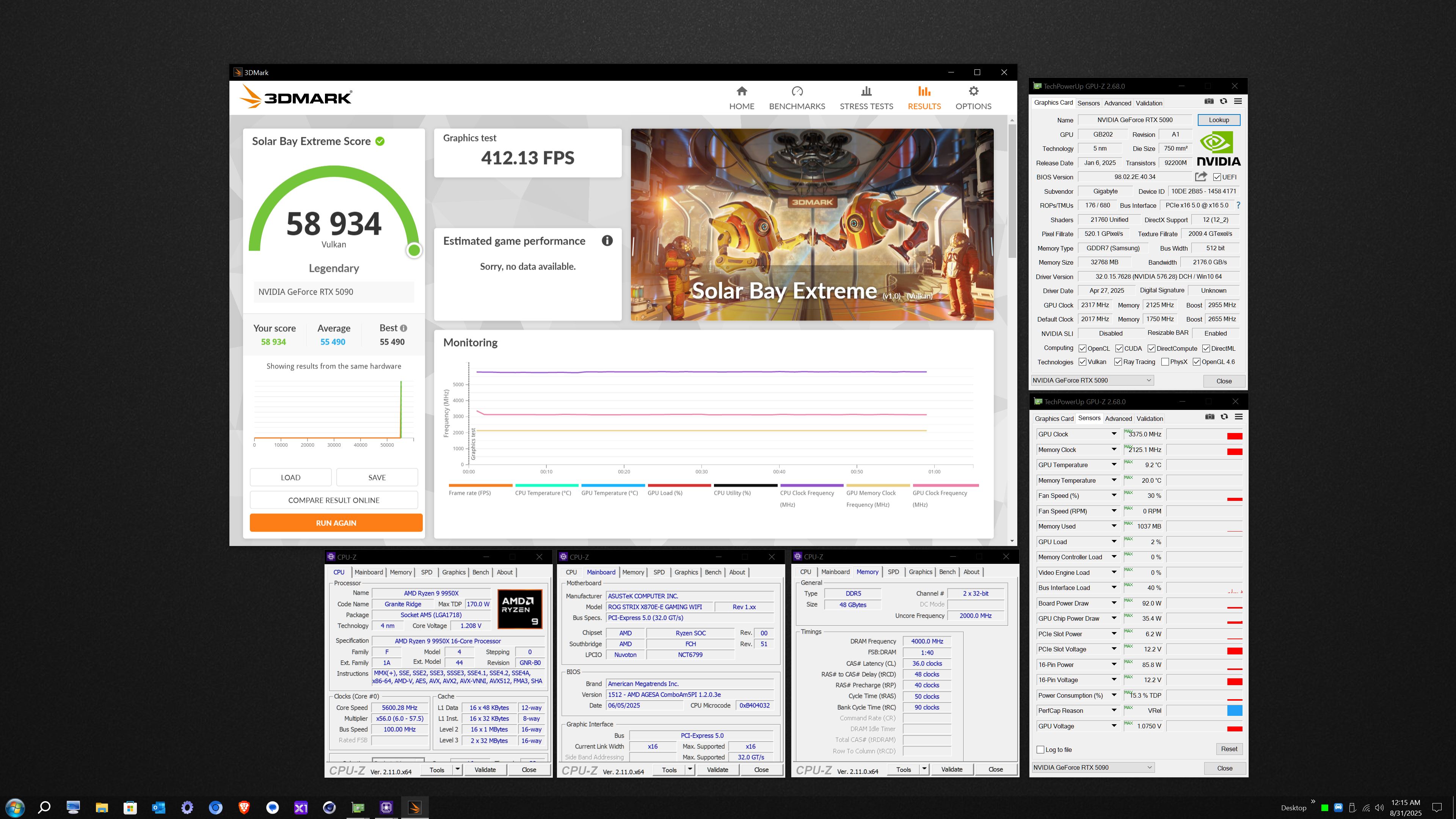
Task: Click 3DMark icon on taskbar
Action: [415, 807]
